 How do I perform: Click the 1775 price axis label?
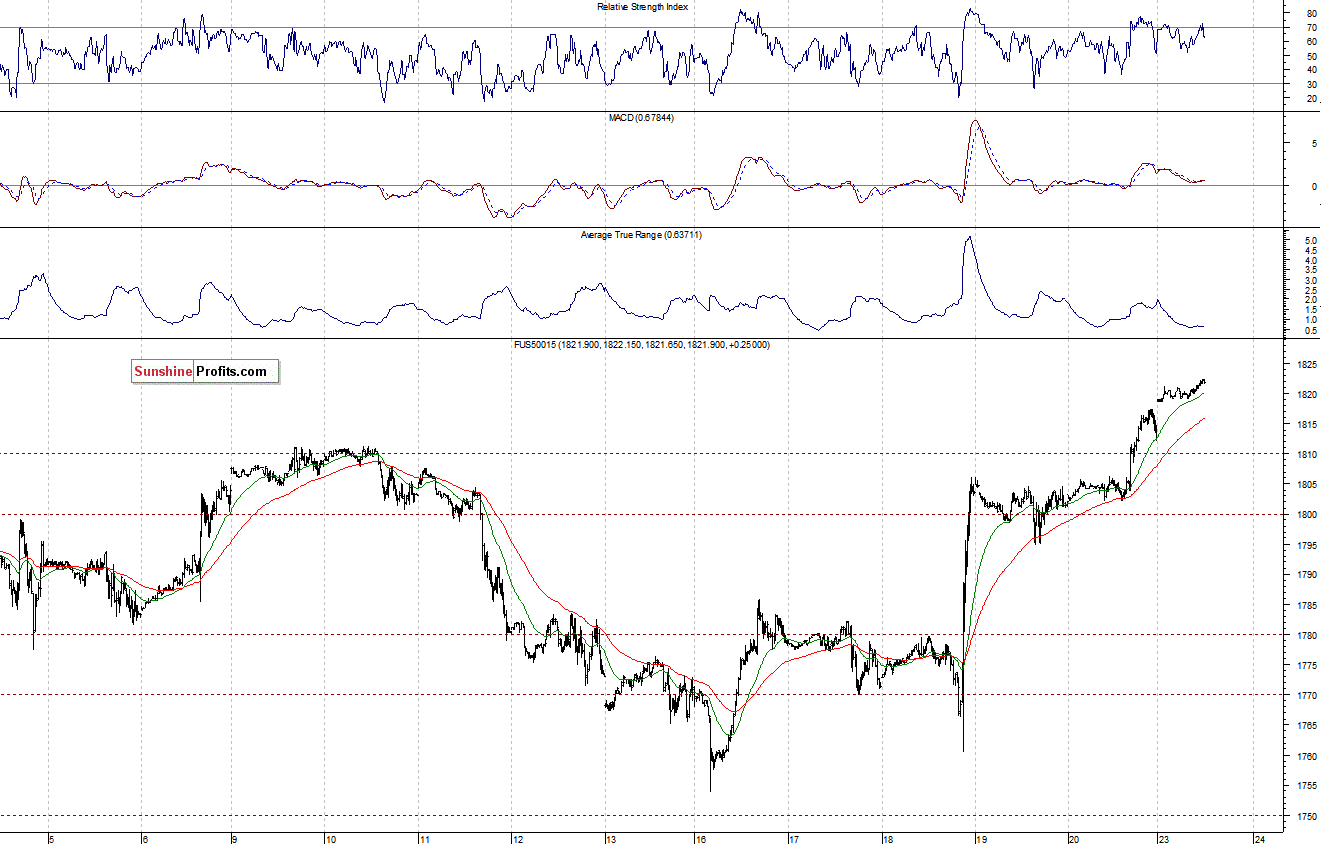[1307, 665]
